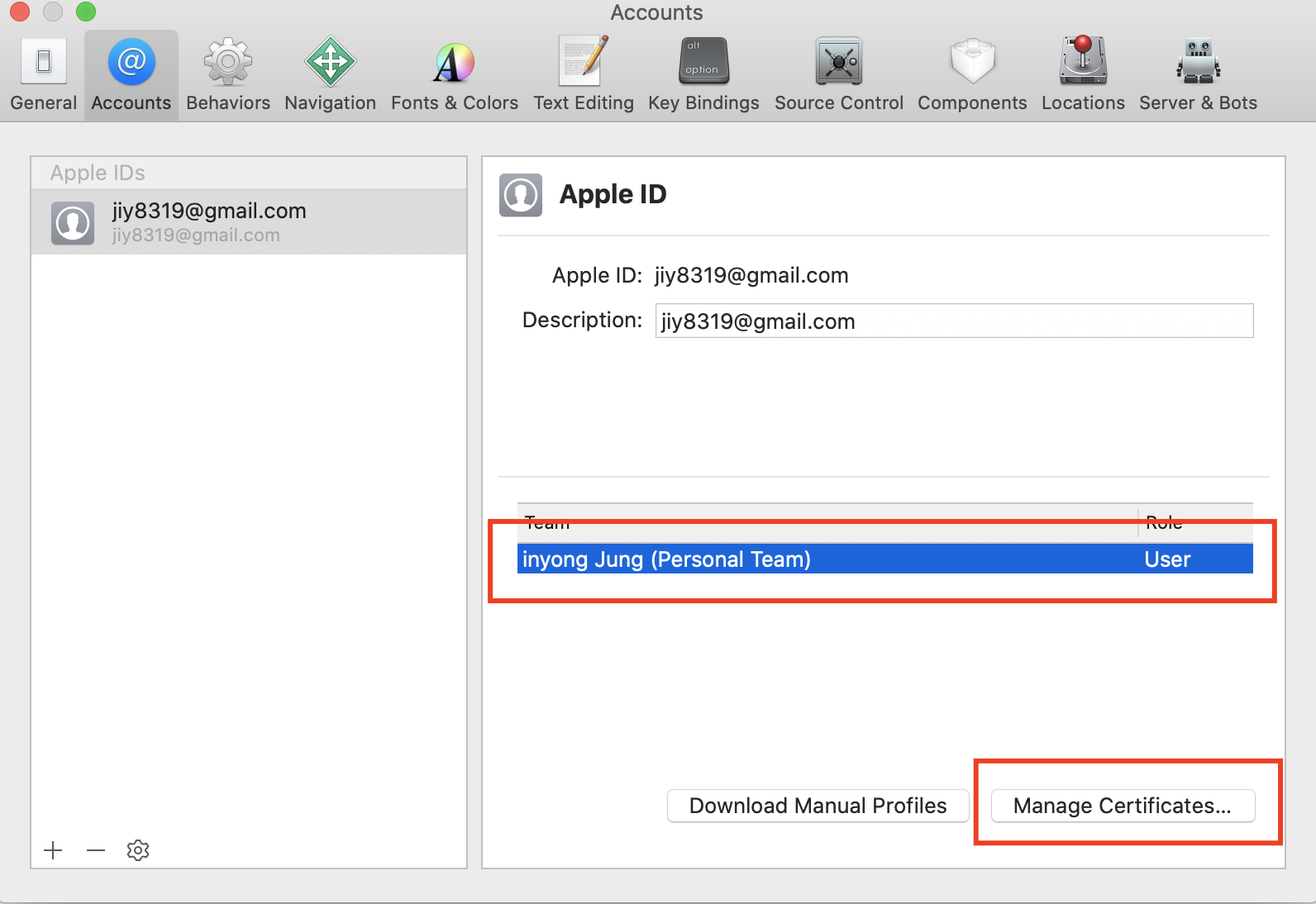Open the Key Bindings pane
1316x904 pixels.
pyautogui.click(x=703, y=74)
